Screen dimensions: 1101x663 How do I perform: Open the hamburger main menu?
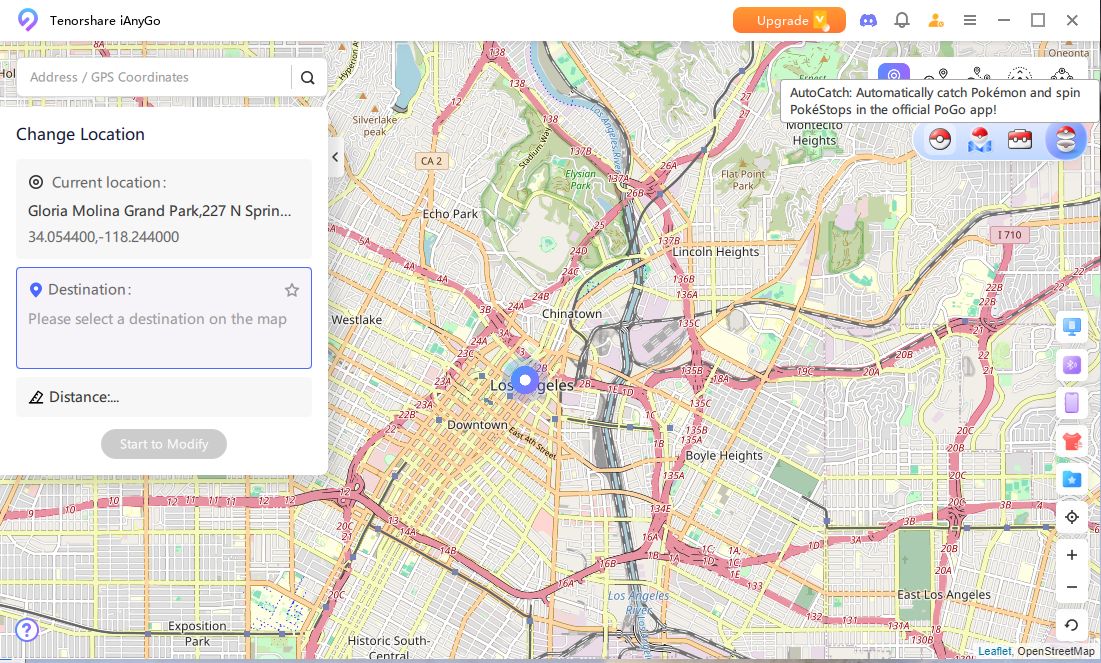970,20
